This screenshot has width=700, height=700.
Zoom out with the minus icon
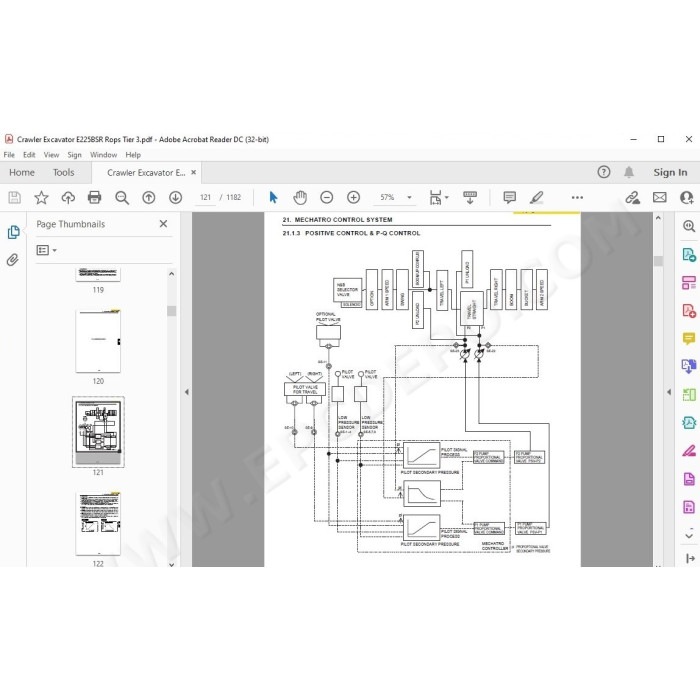pos(327,197)
